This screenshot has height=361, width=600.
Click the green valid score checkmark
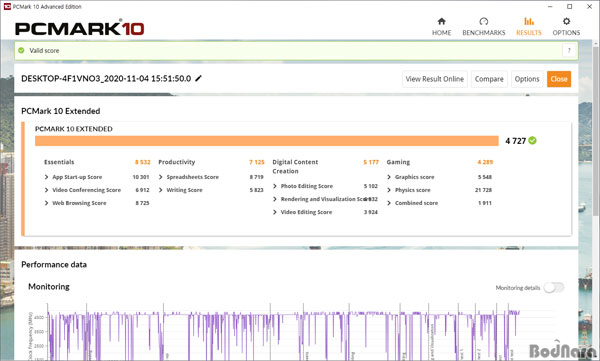coord(21,51)
